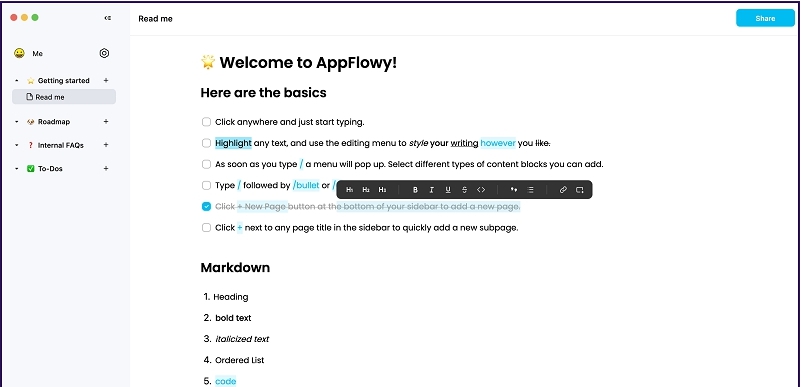The width and height of the screenshot is (801, 387).
Task: Check the 'Click anywhere and just start typing' box
Action: pyautogui.click(x=206, y=122)
